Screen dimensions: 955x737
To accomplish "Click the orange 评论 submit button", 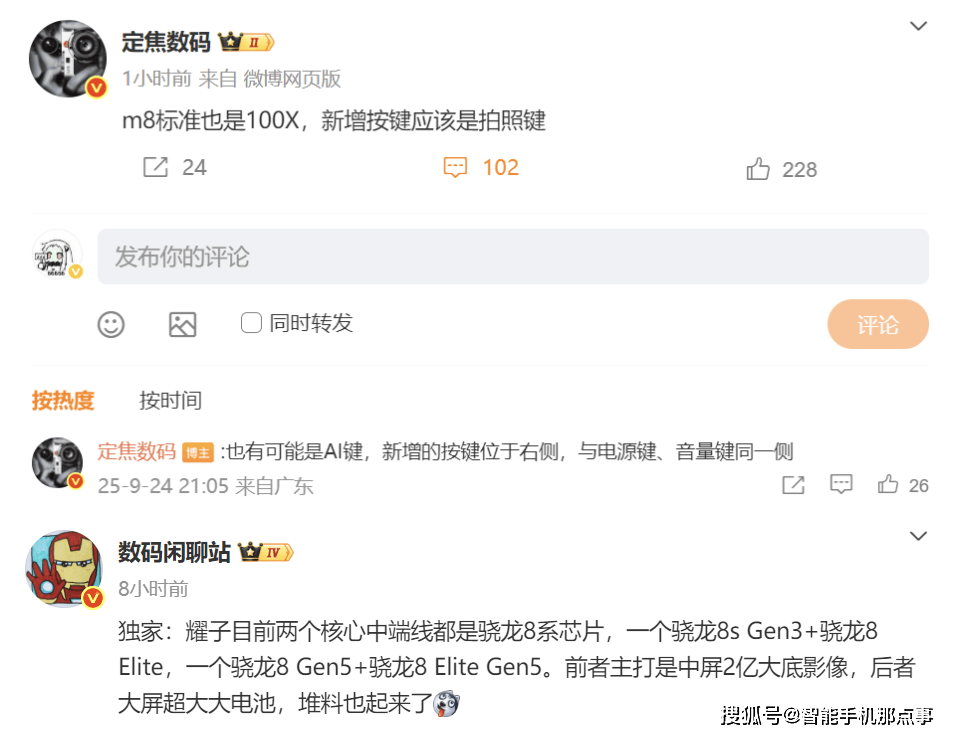I will [878, 324].
